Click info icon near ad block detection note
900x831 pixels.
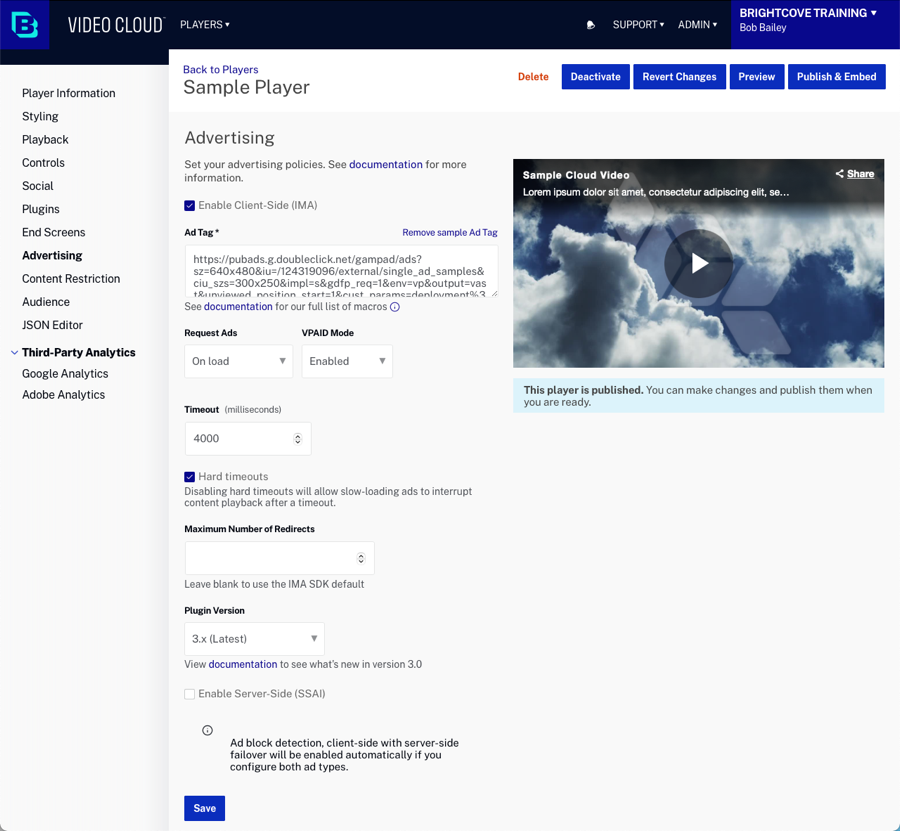[208, 730]
